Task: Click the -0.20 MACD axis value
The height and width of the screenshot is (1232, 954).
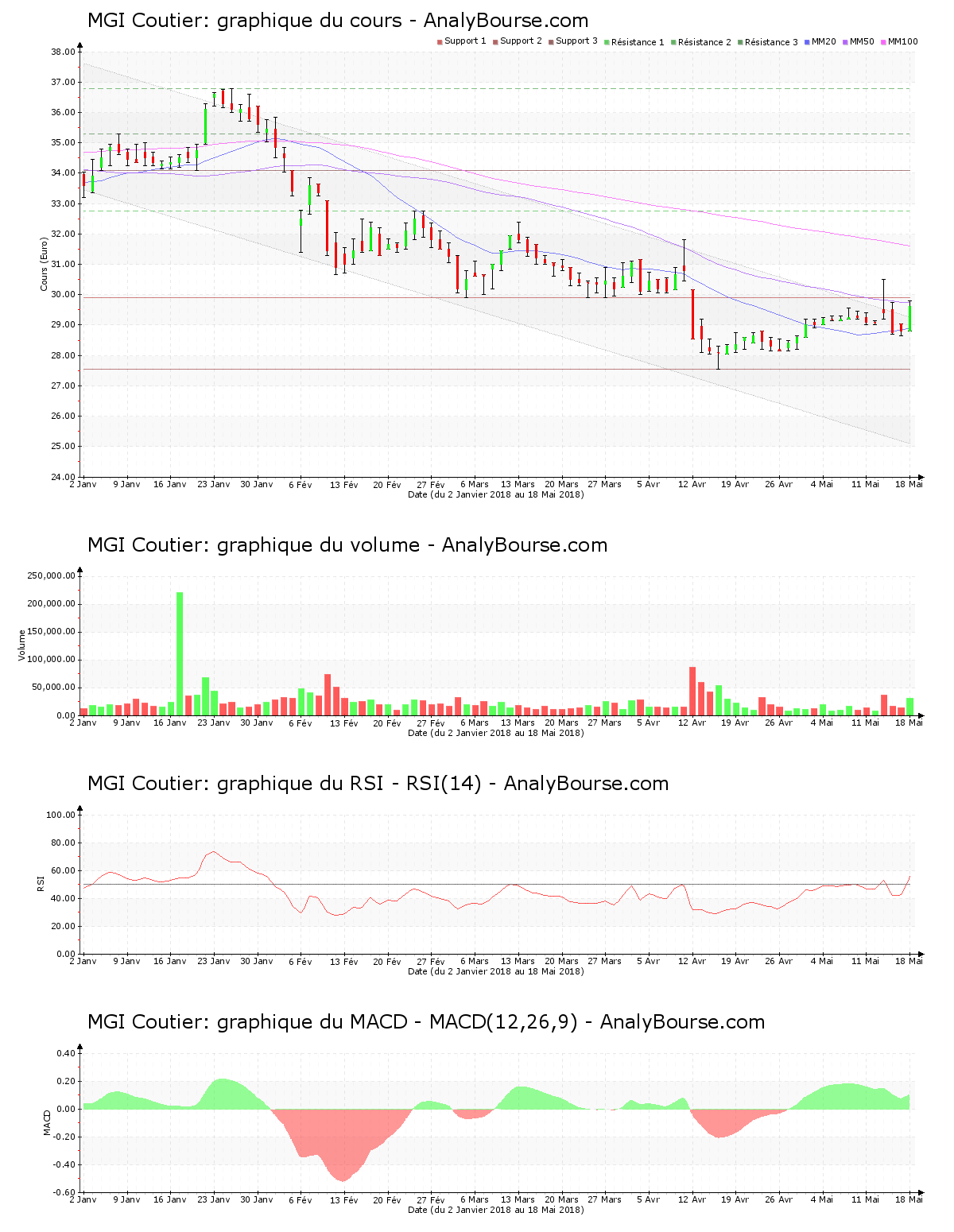Action: pyautogui.click(x=64, y=1137)
